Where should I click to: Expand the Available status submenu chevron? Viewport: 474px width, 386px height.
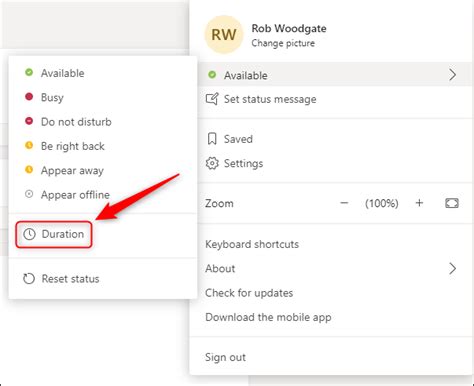[x=452, y=75]
